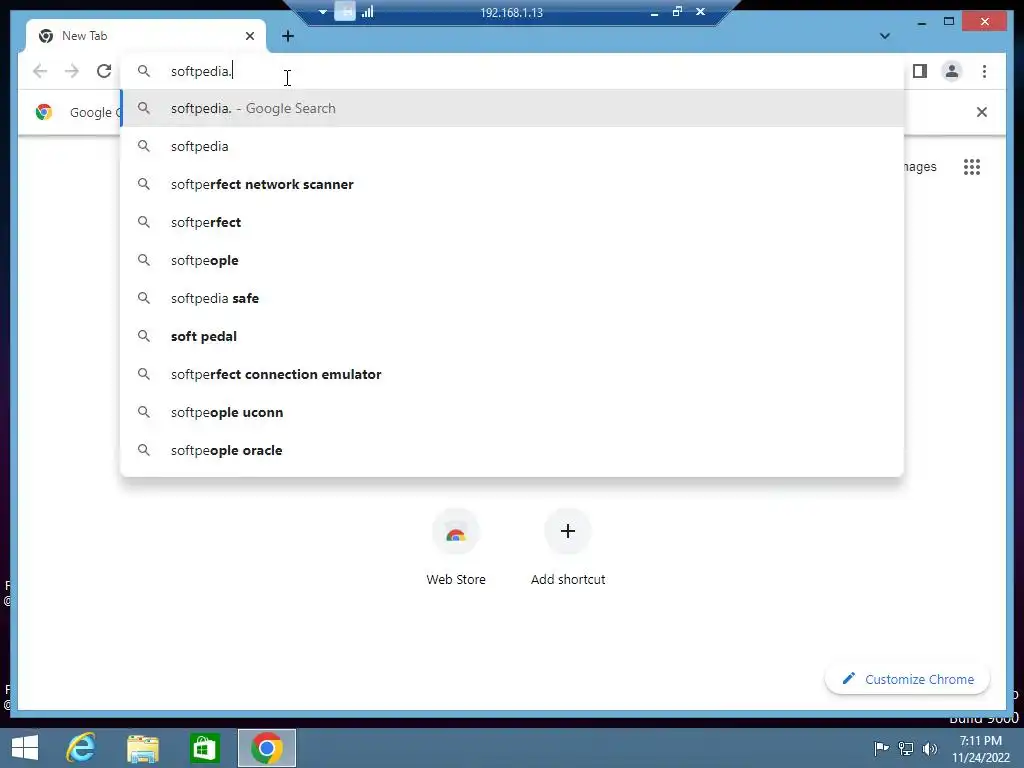Click the Add shortcut plus tile
1024x768 pixels.
coord(568,547)
